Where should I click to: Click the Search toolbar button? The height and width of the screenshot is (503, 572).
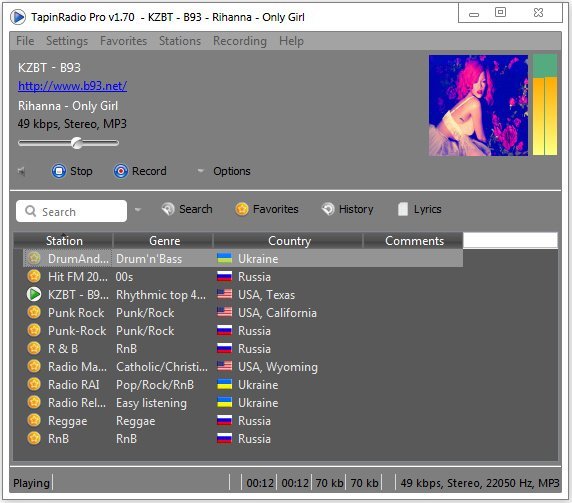pyautogui.click(x=187, y=209)
